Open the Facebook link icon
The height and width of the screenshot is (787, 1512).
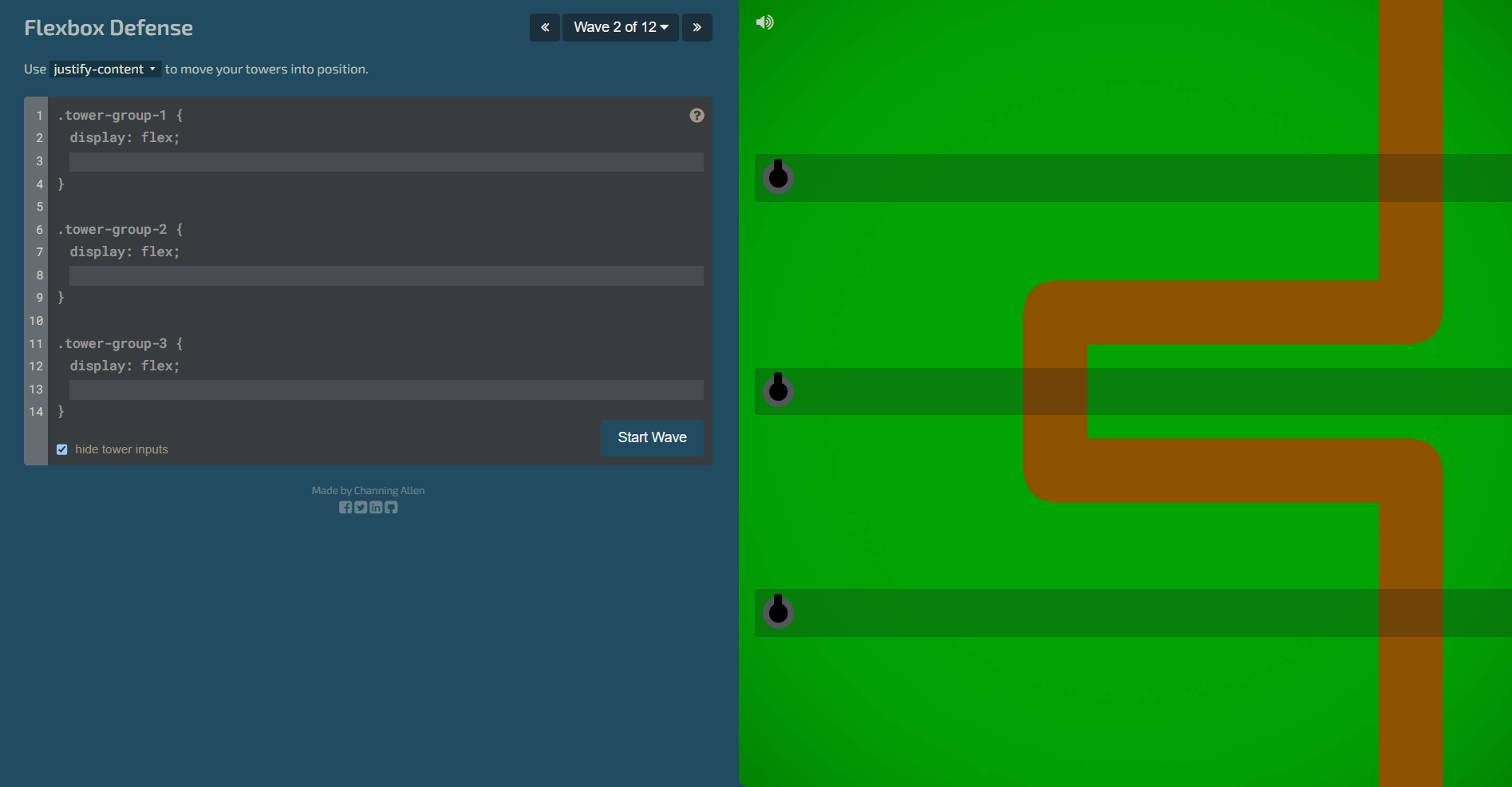pyautogui.click(x=345, y=508)
